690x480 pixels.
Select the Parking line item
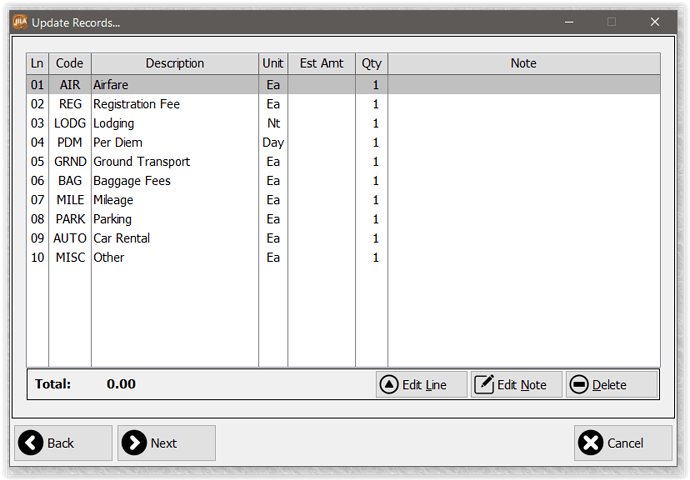point(343,219)
